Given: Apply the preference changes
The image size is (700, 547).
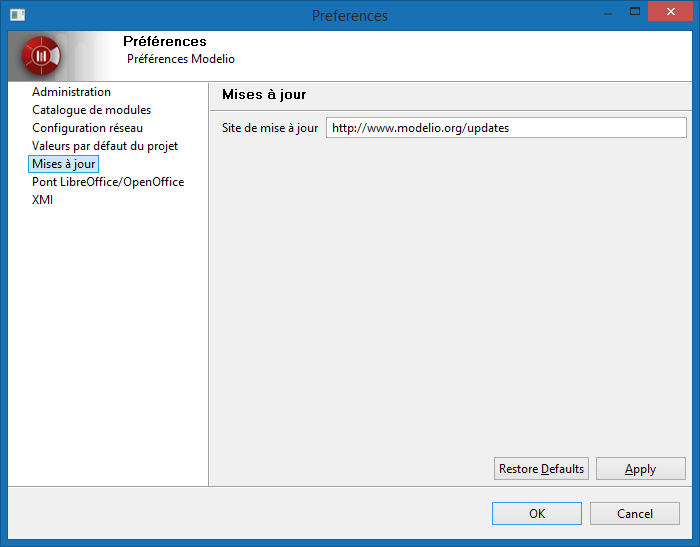Looking at the screenshot, I should point(641,468).
